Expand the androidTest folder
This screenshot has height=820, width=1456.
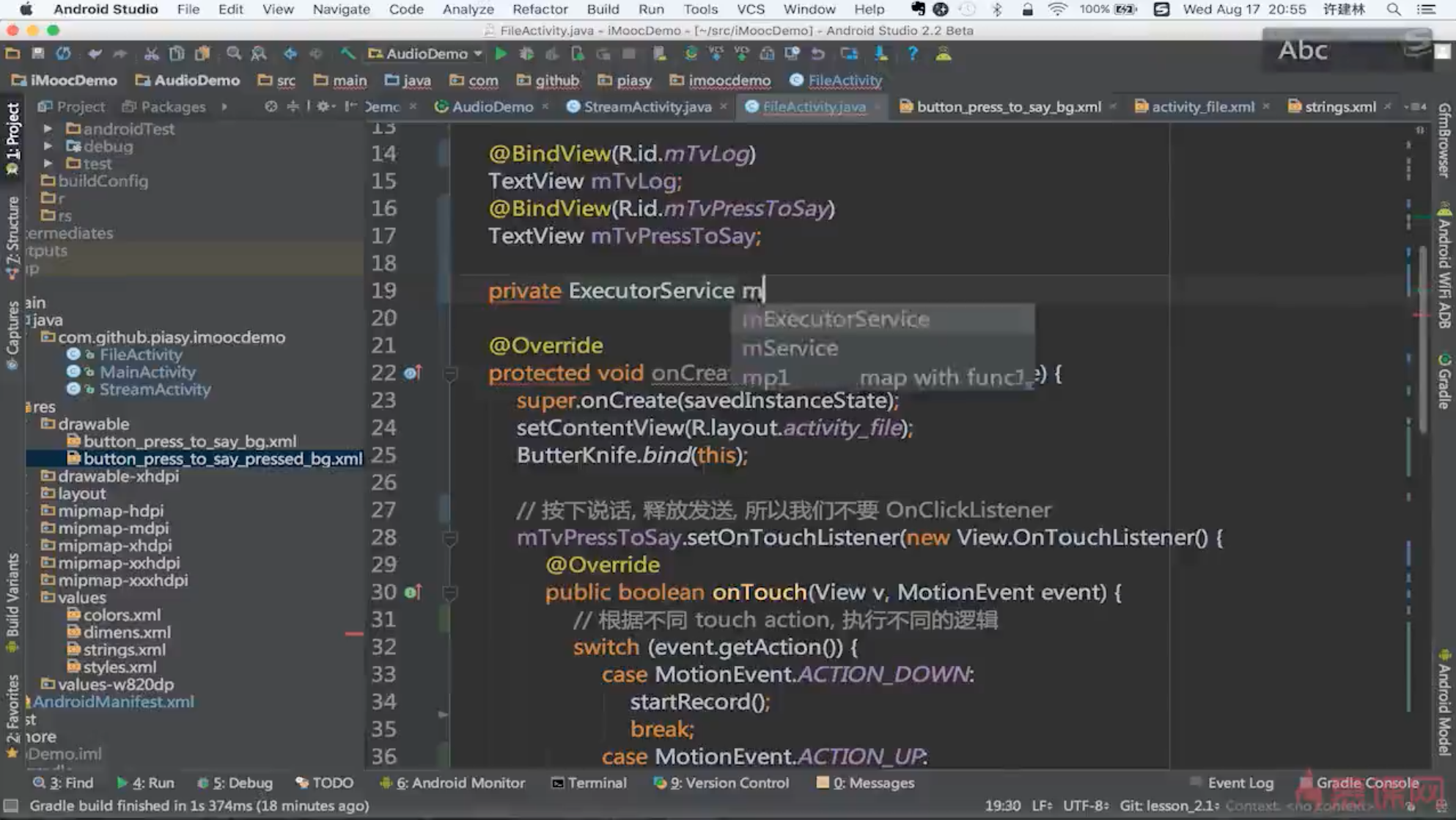(x=48, y=128)
